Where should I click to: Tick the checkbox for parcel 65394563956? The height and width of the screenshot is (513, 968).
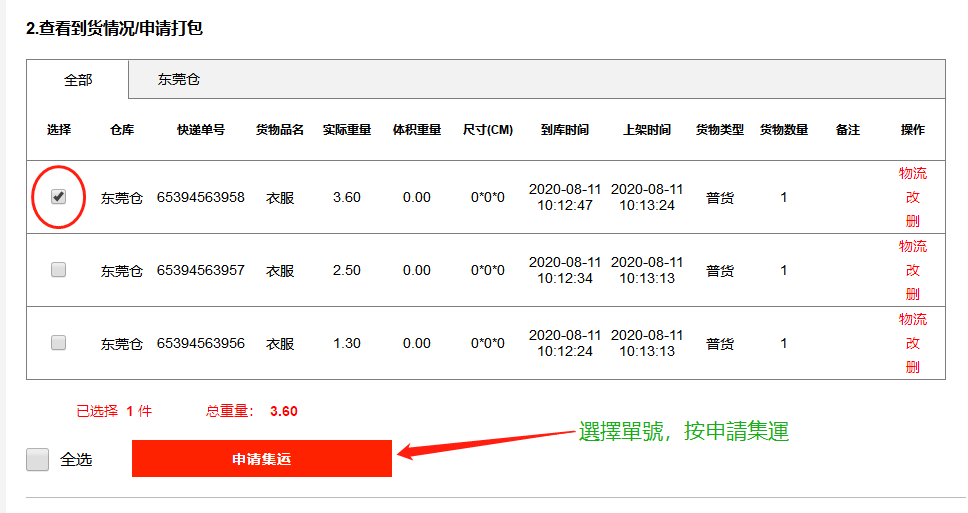click(58, 342)
